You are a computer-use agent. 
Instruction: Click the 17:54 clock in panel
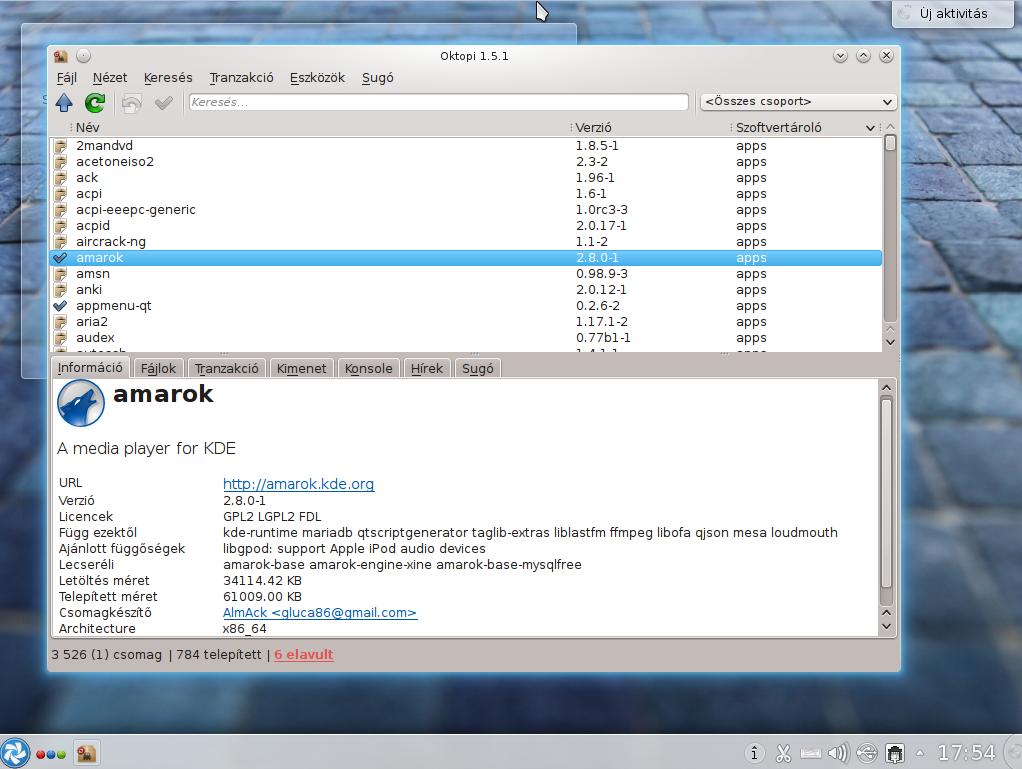[966, 753]
